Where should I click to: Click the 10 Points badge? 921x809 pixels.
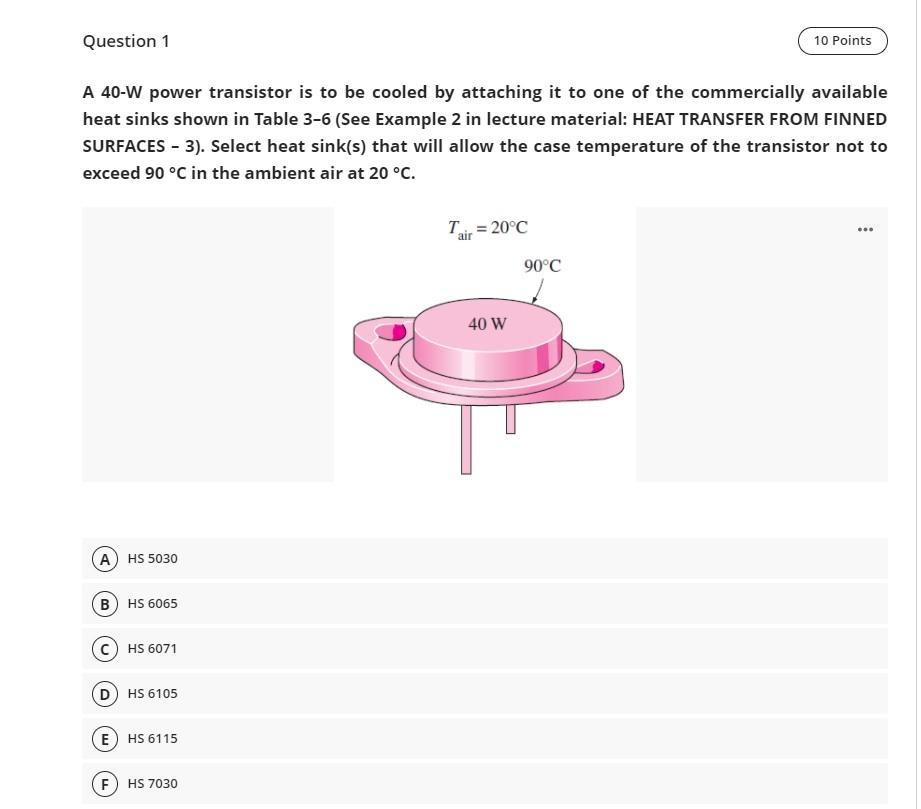click(842, 40)
